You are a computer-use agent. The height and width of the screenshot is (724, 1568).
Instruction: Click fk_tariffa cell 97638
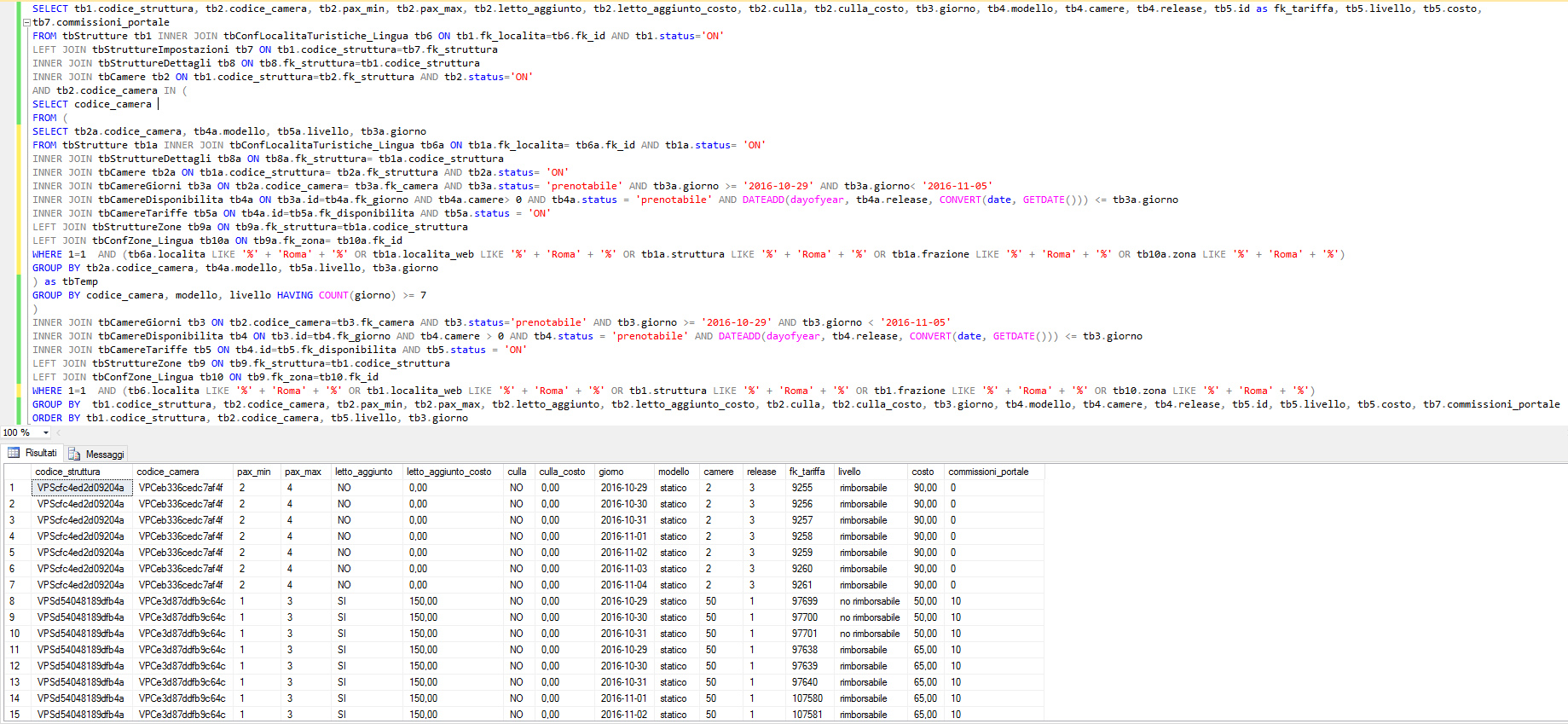pos(810,650)
